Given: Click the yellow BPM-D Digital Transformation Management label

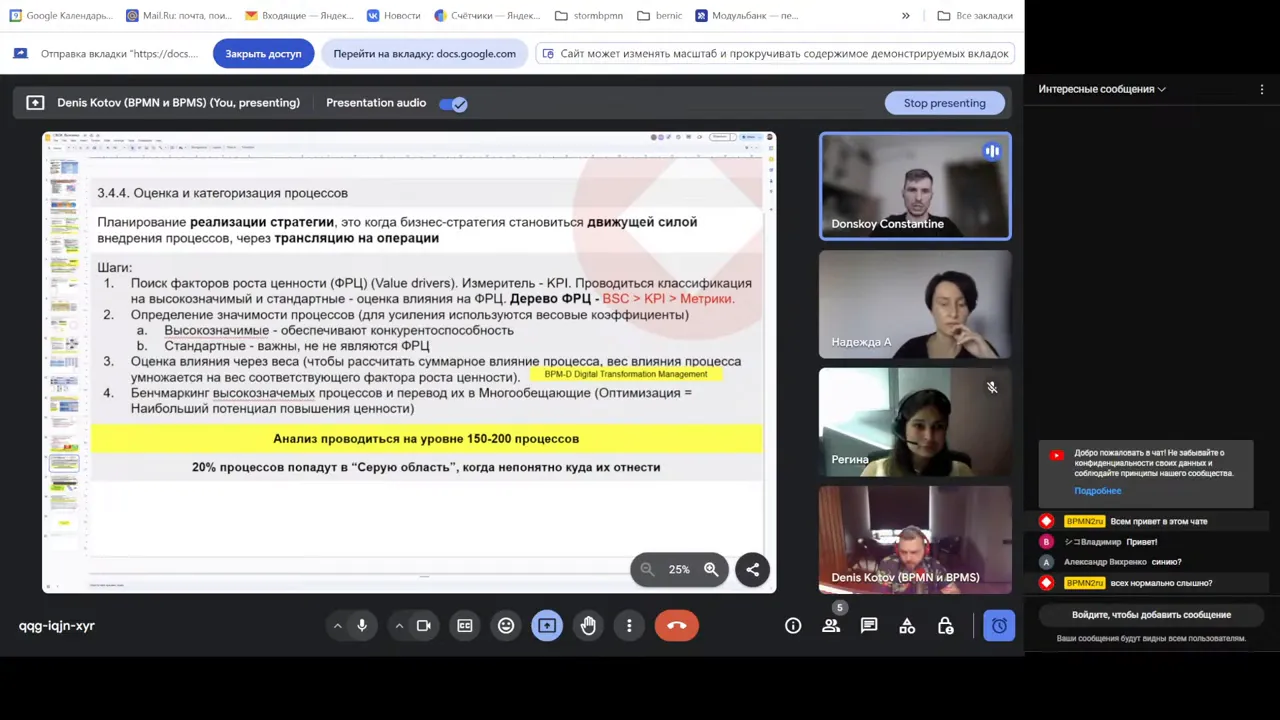Looking at the screenshot, I should click(626, 374).
